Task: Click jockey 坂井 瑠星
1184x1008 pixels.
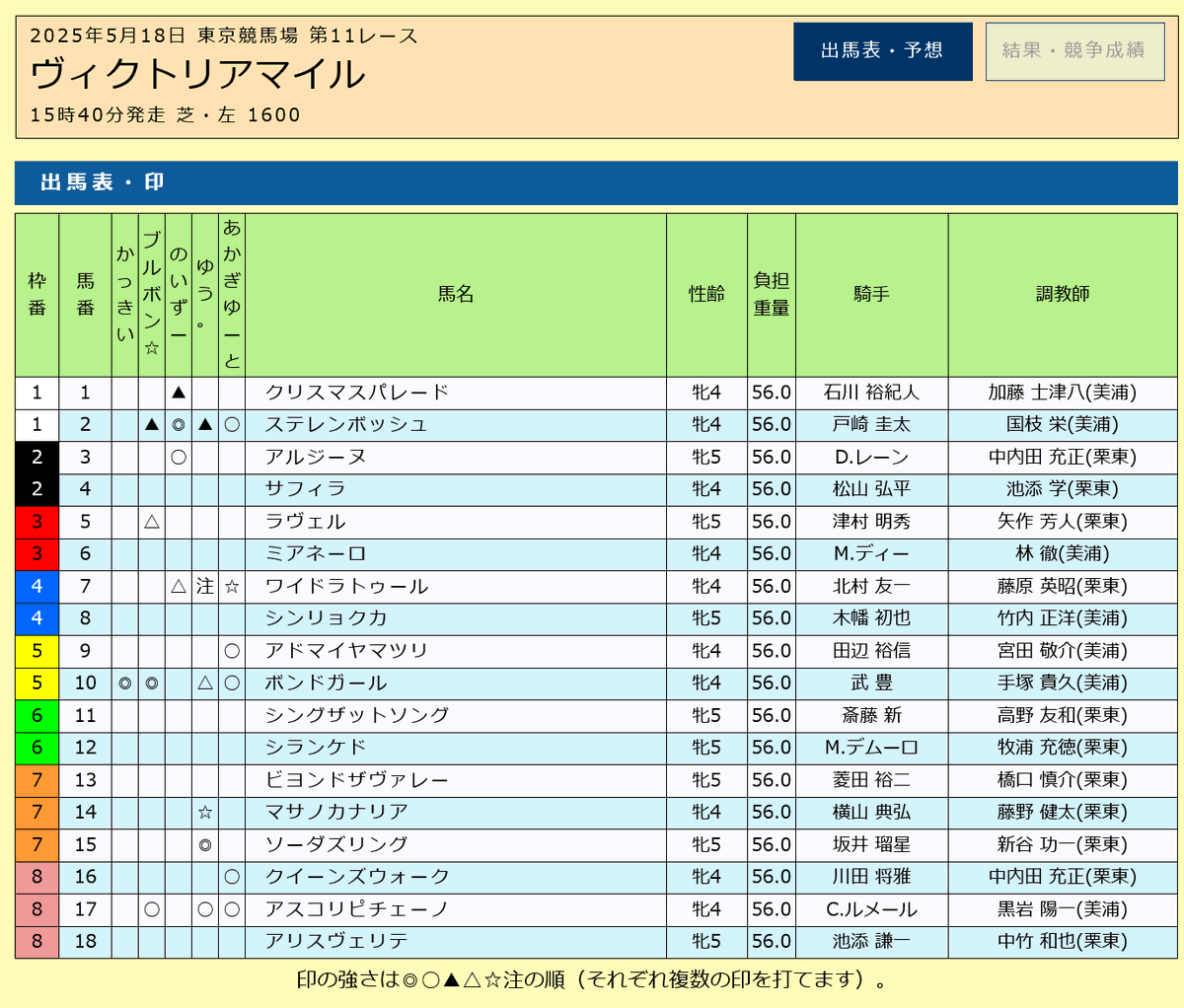Action: (872, 844)
